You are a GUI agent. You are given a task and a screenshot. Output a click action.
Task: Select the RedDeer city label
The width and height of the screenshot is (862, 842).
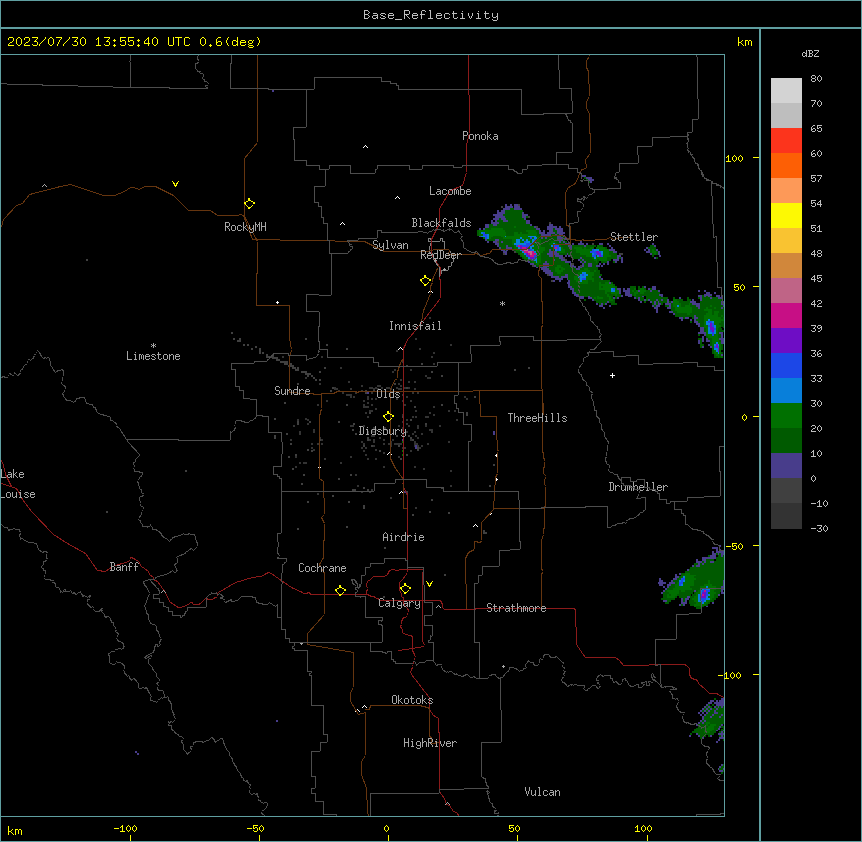tap(440, 255)
